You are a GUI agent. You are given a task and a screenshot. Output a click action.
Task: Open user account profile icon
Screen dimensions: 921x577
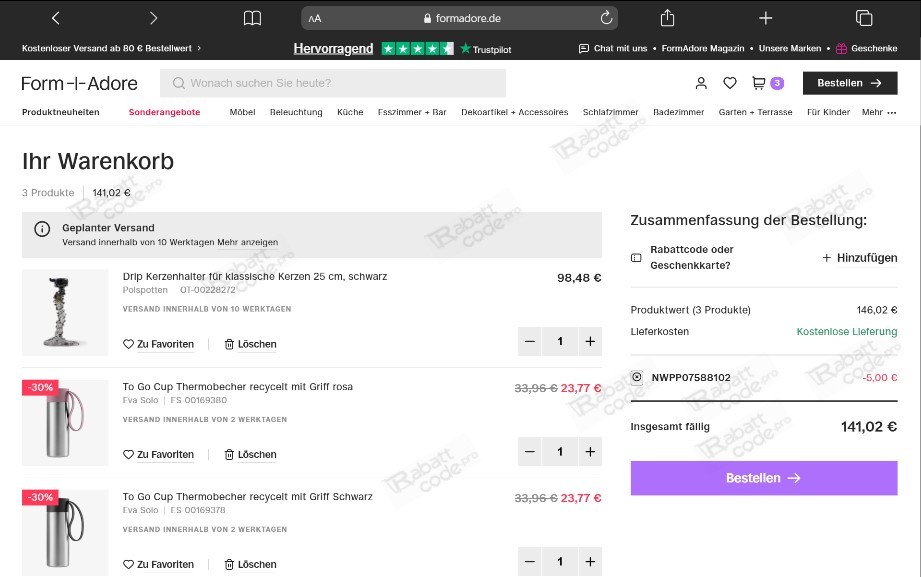coord(701,83)
